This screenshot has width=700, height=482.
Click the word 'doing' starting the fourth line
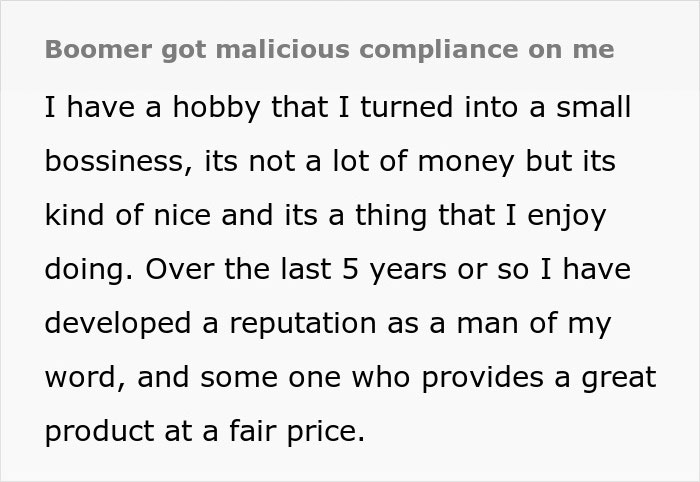[x=89, y=270]
